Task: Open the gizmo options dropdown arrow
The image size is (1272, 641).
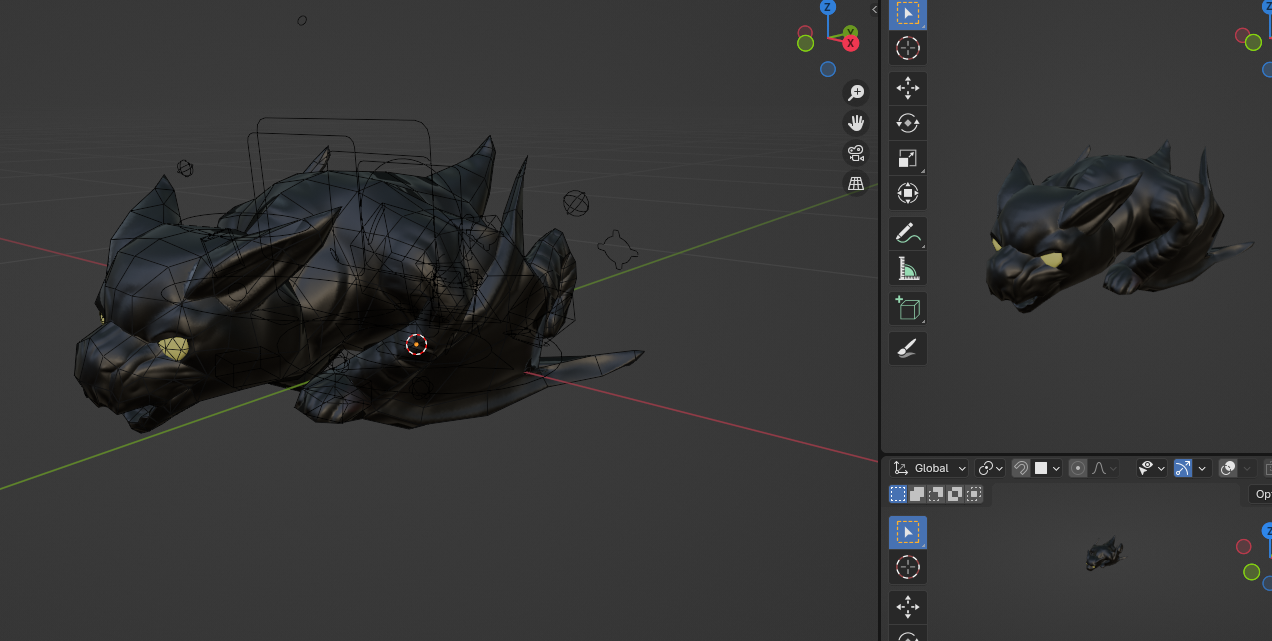Action: click(1203, 468)
